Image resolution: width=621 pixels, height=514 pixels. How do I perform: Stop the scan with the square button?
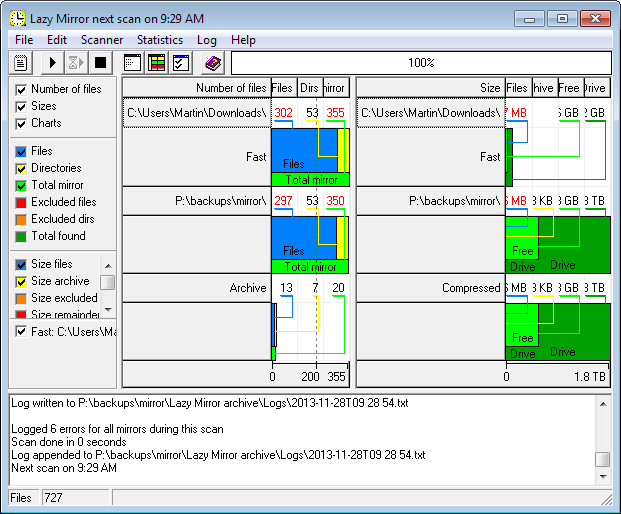100,63
